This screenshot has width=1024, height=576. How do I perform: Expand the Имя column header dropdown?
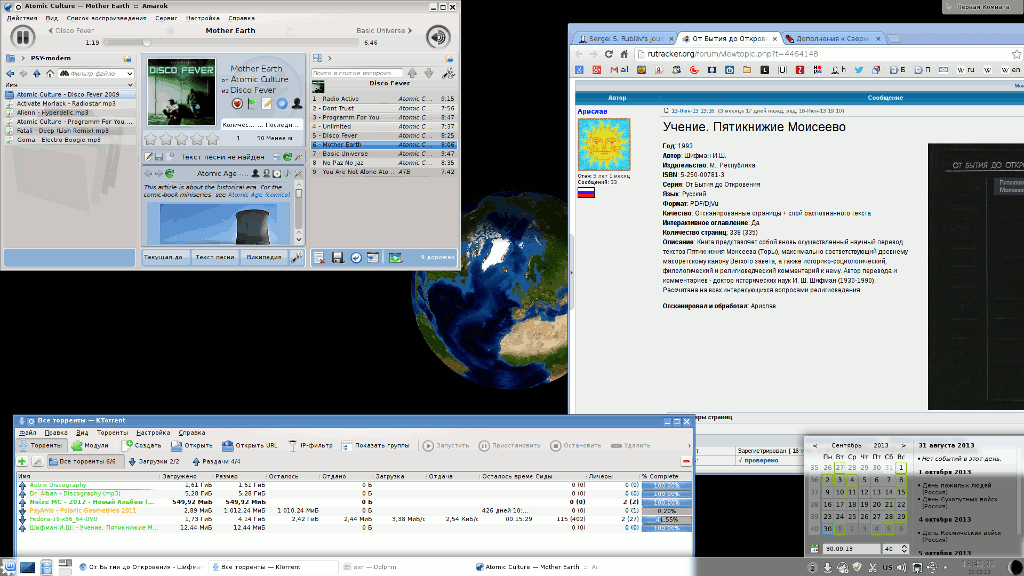point(130,85)
